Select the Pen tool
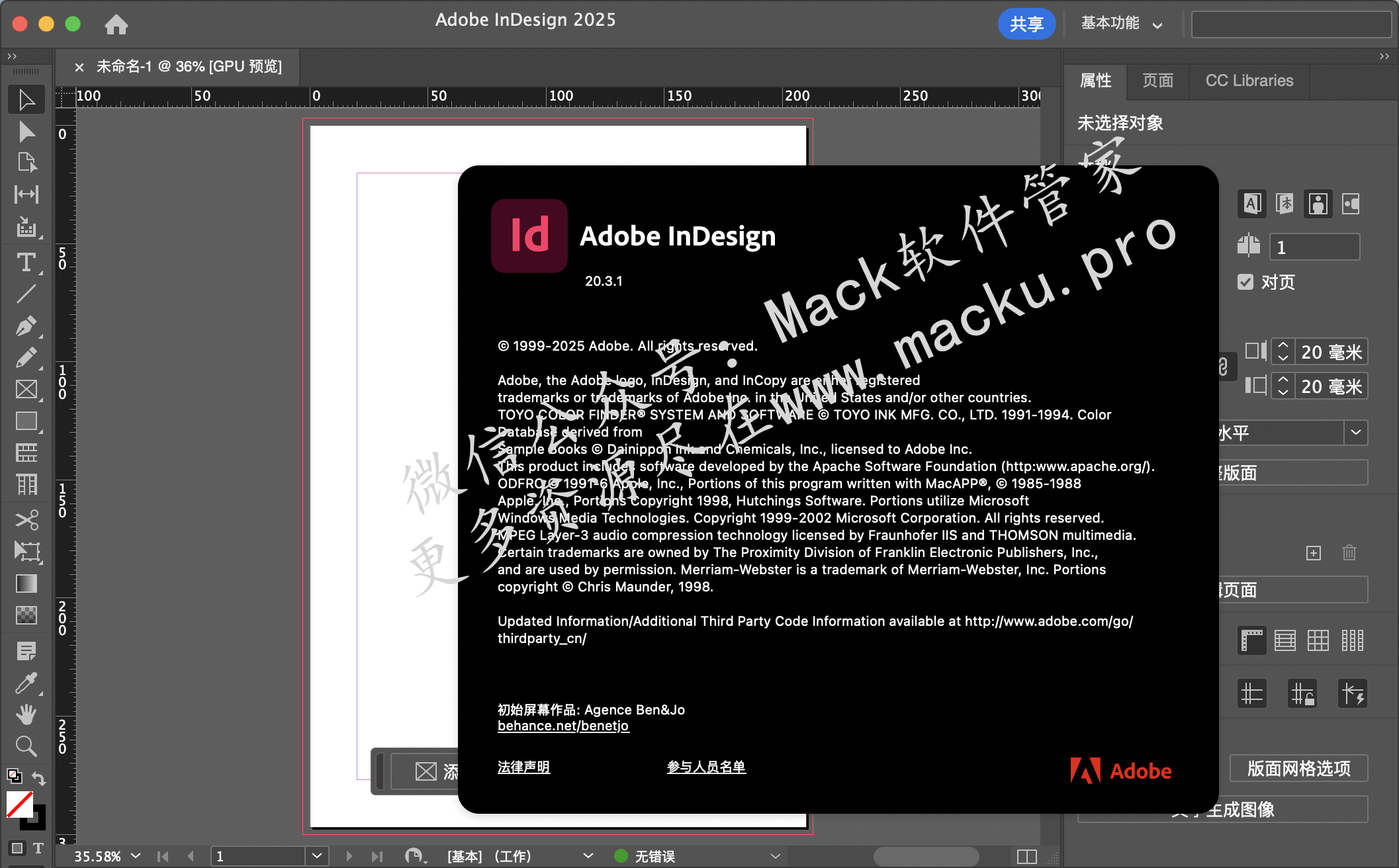The image size is (1399, 868). pyautogui.click(x=26, y=326)
